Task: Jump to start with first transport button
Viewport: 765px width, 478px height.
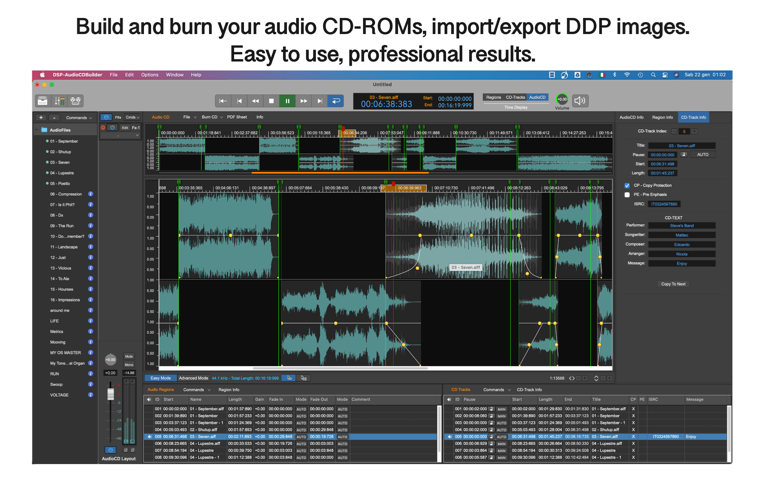Action: [223, 101]
